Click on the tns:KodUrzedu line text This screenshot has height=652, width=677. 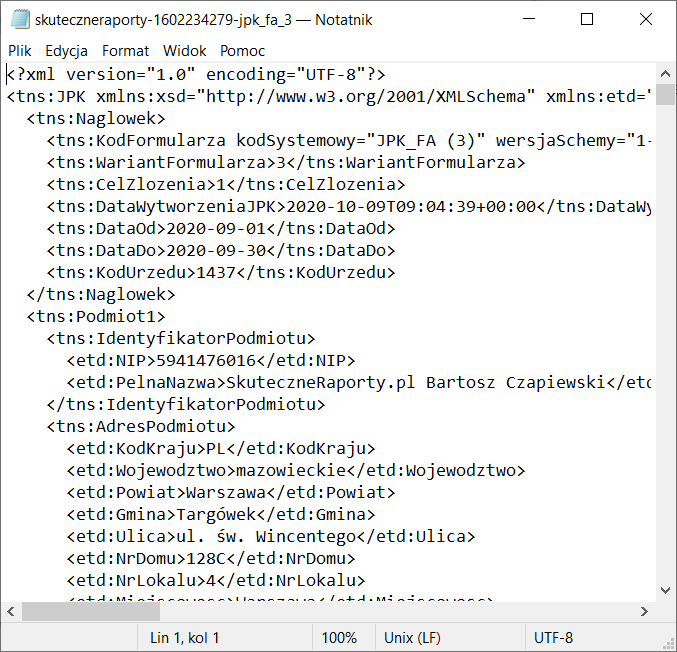(x=220, y=272)
